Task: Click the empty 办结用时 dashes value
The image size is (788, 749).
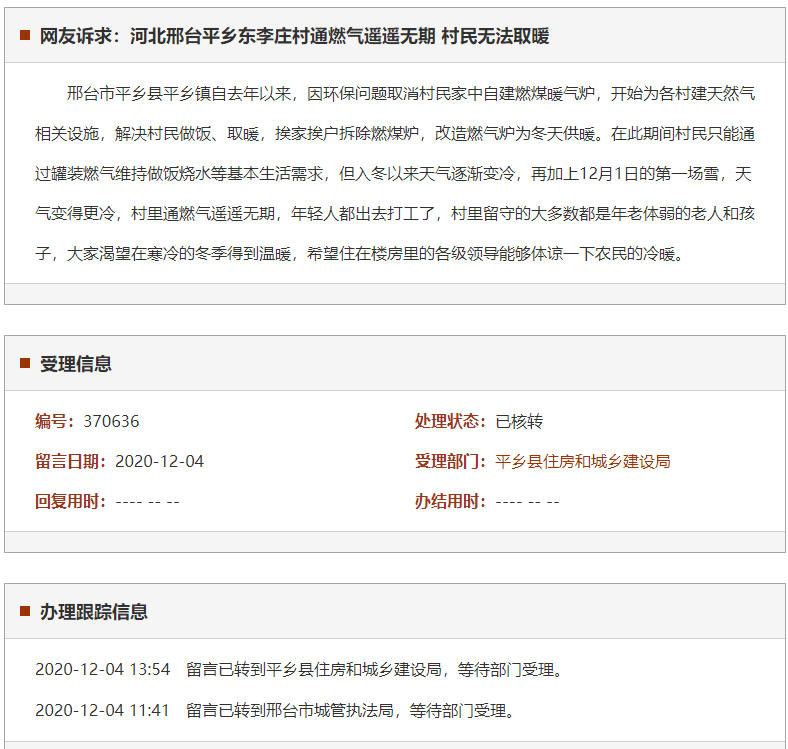Action: click(x=527, y=501)
